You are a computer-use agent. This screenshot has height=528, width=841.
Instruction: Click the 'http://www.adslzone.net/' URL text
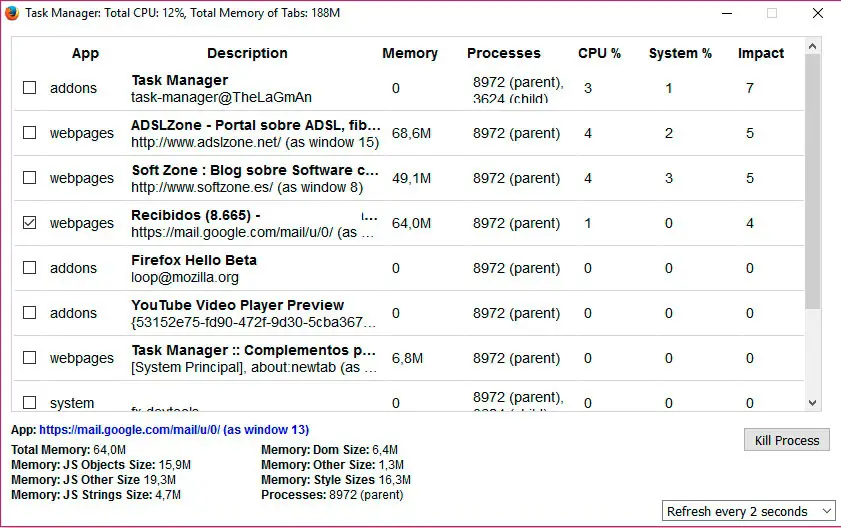point(206,142)
